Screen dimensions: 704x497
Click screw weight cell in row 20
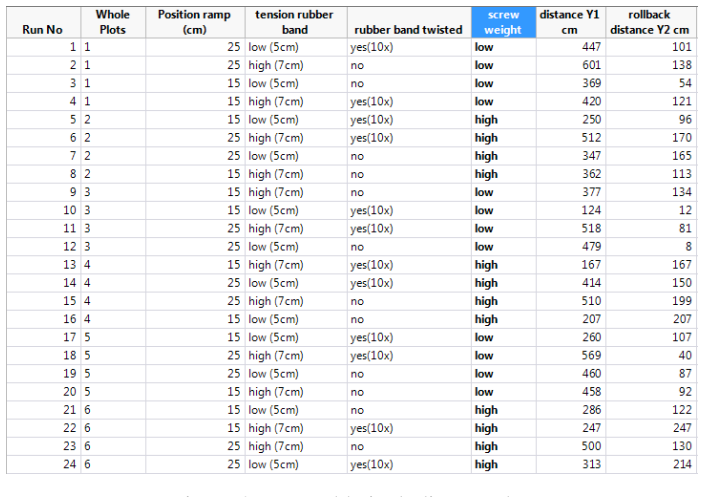point(503,391)
